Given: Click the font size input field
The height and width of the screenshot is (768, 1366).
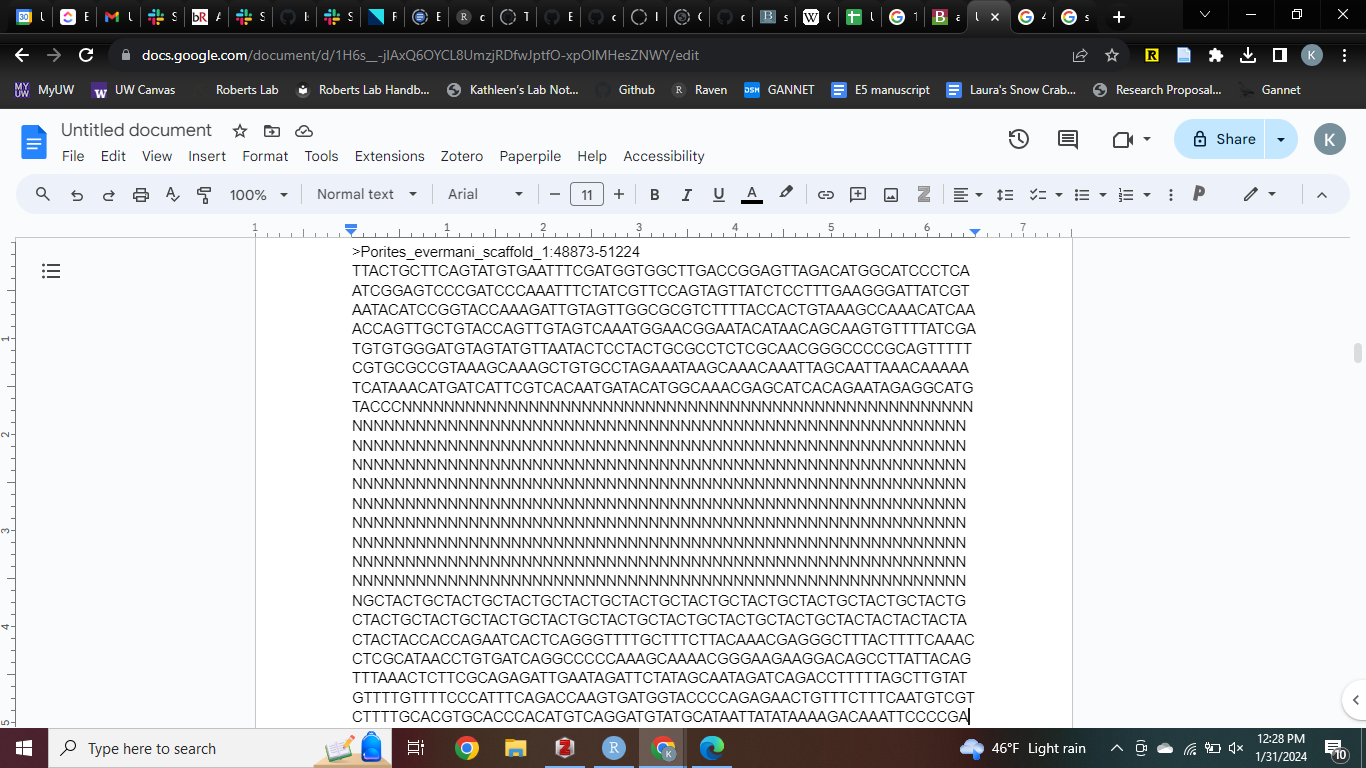Looking at the screenshot, I should [587, 195].
